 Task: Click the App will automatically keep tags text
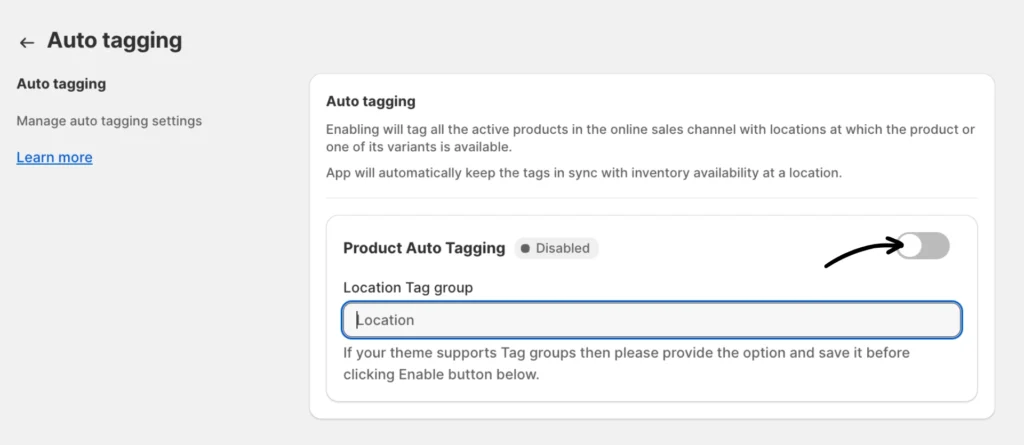[584, 172]
